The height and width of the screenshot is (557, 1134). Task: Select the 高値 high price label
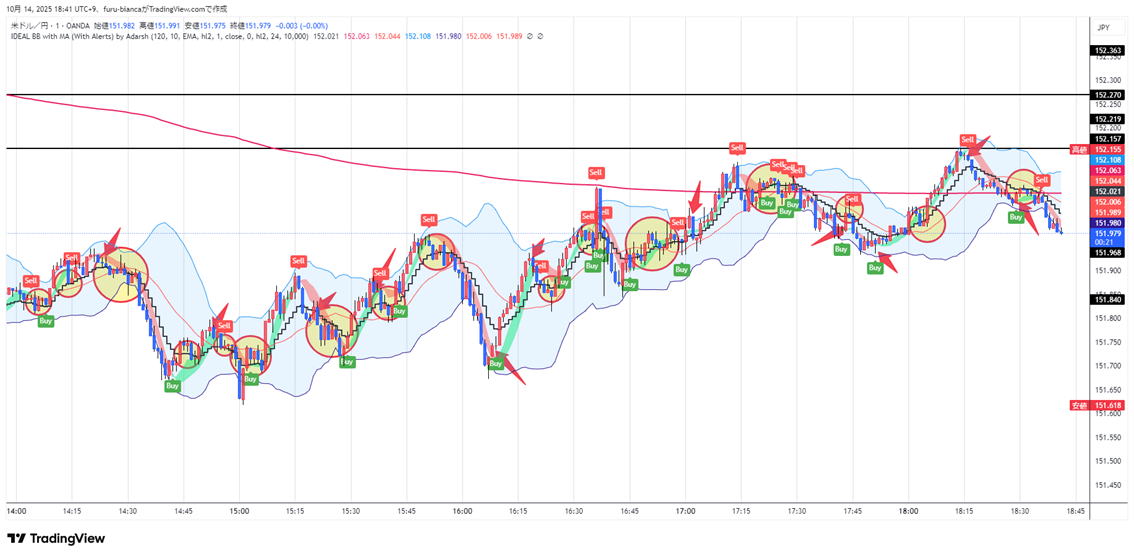pos(1078,149)
